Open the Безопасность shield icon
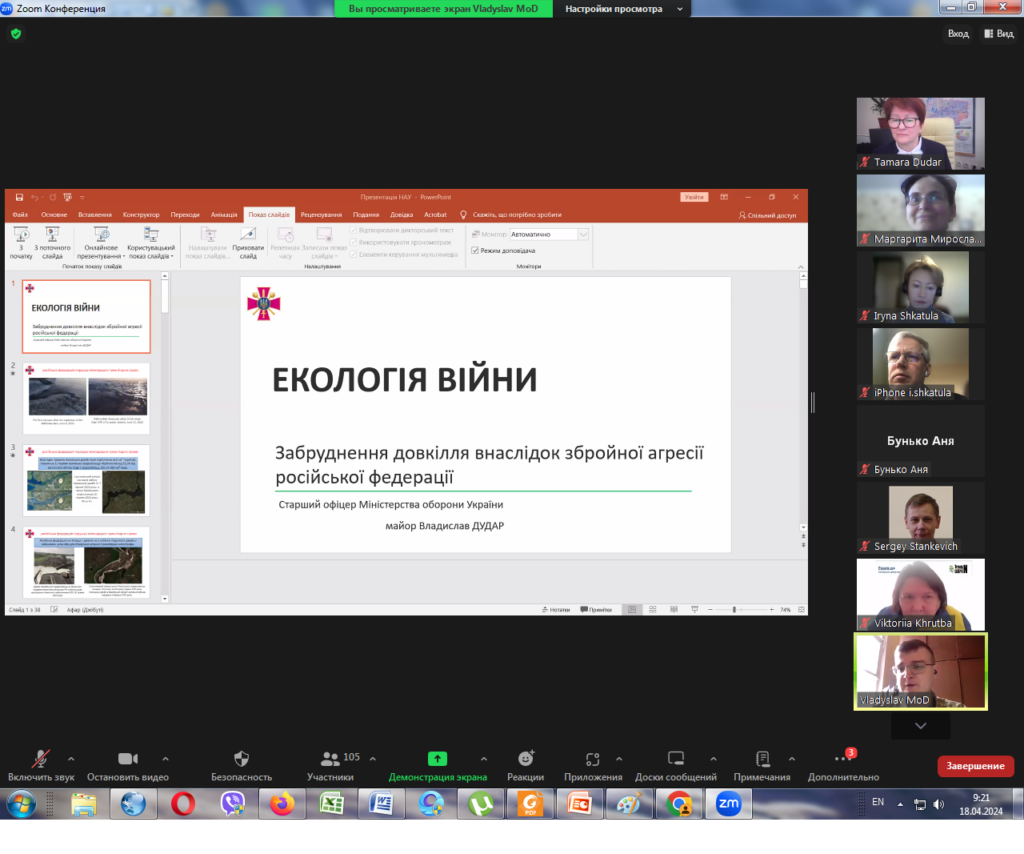Screen dimensions: 1024x854 tap(241, 759)
